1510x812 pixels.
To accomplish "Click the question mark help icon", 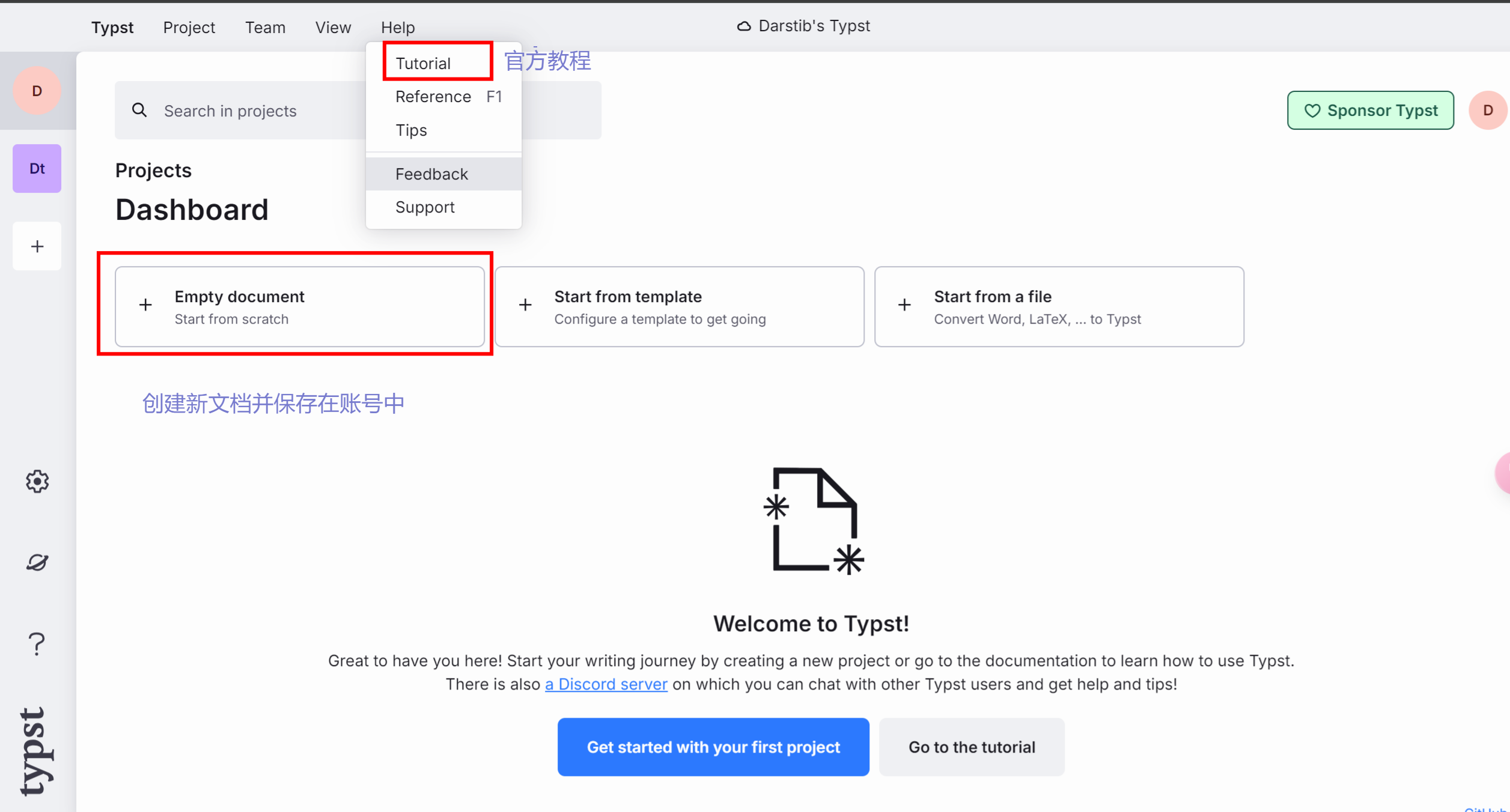I will click(x=37, y=644).
